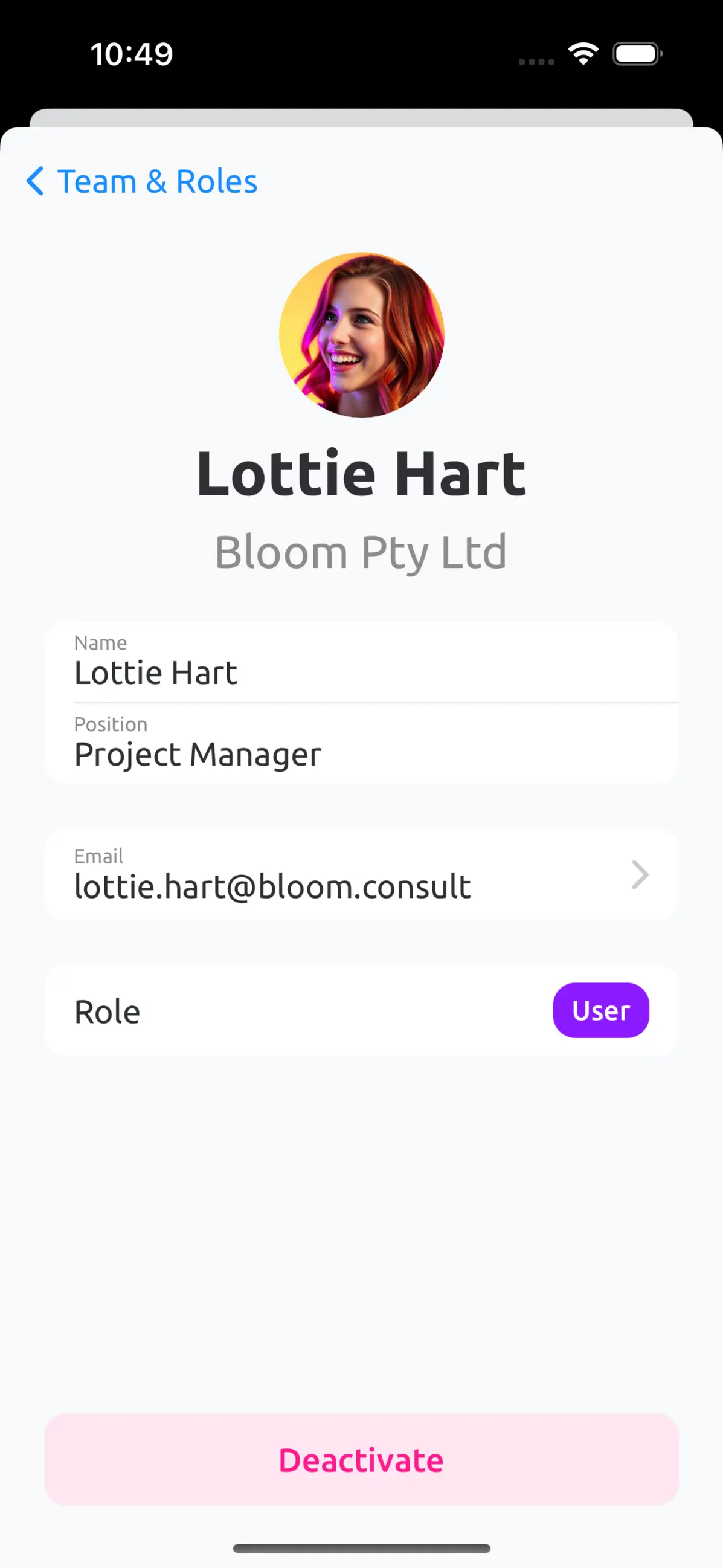Tap the clock showing 10:49
Image resolution: width=723 pixels, height=1568 pixels.
[x=132, y=54]
